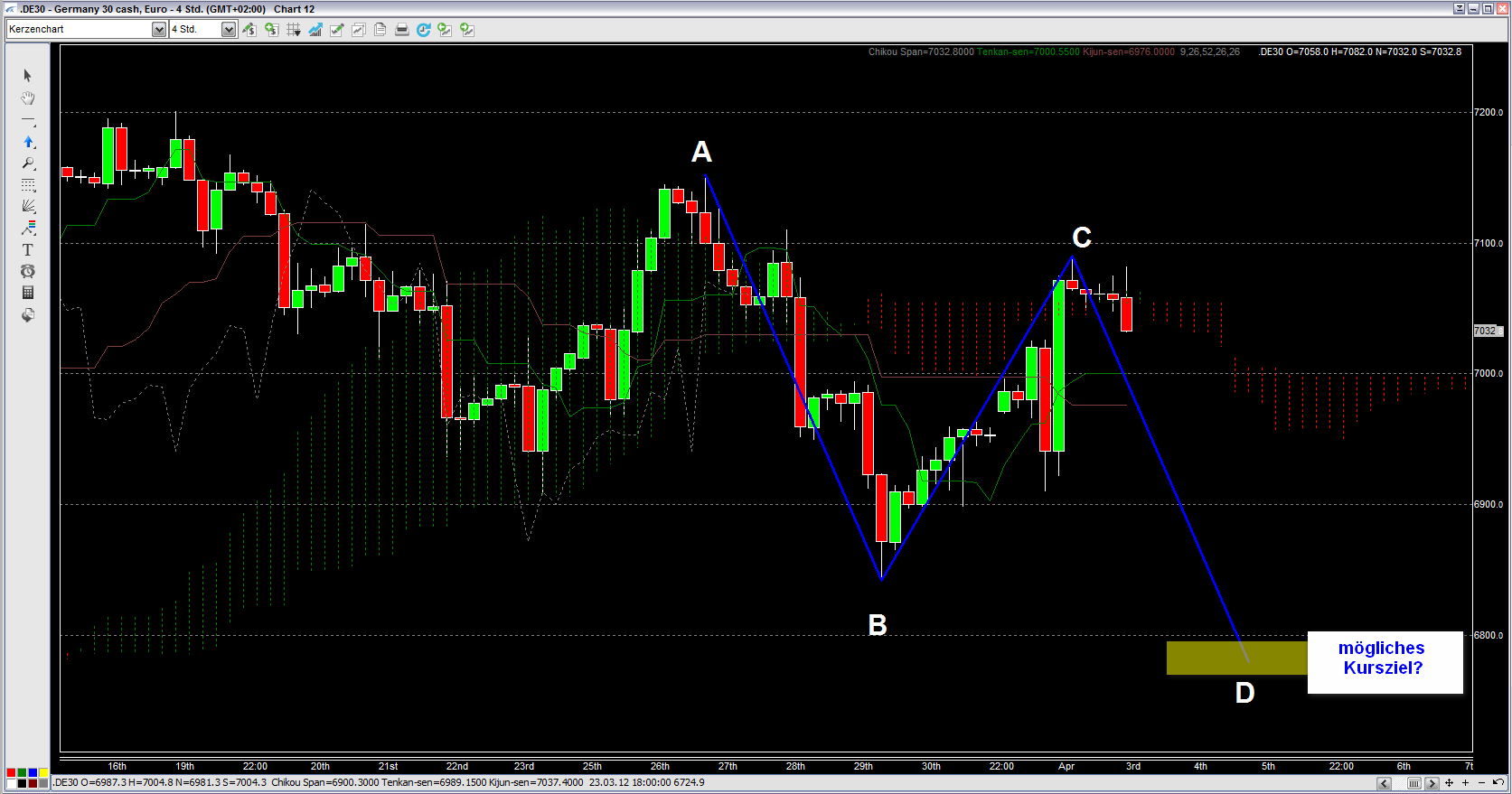
Task: Select the blue arrow marker tool
Action: pos(28,142)
